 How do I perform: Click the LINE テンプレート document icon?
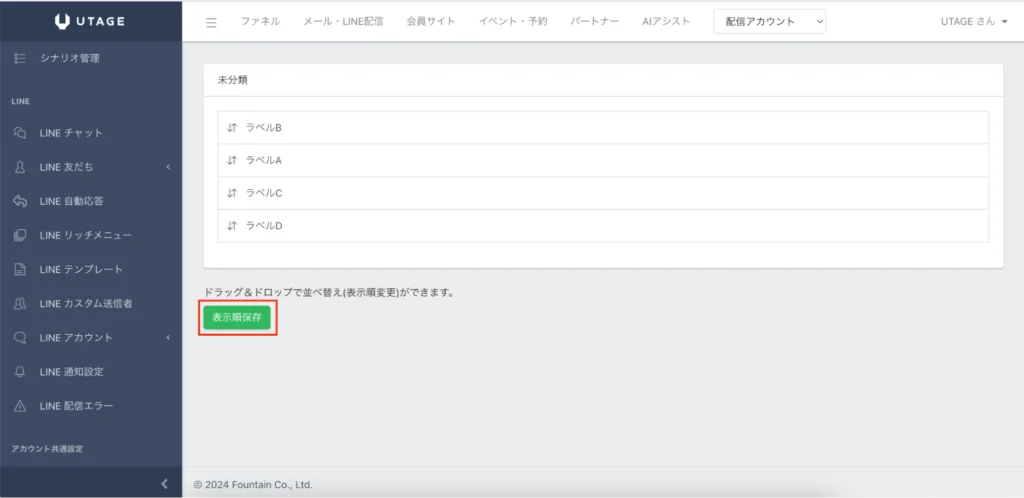click(20, 269)
